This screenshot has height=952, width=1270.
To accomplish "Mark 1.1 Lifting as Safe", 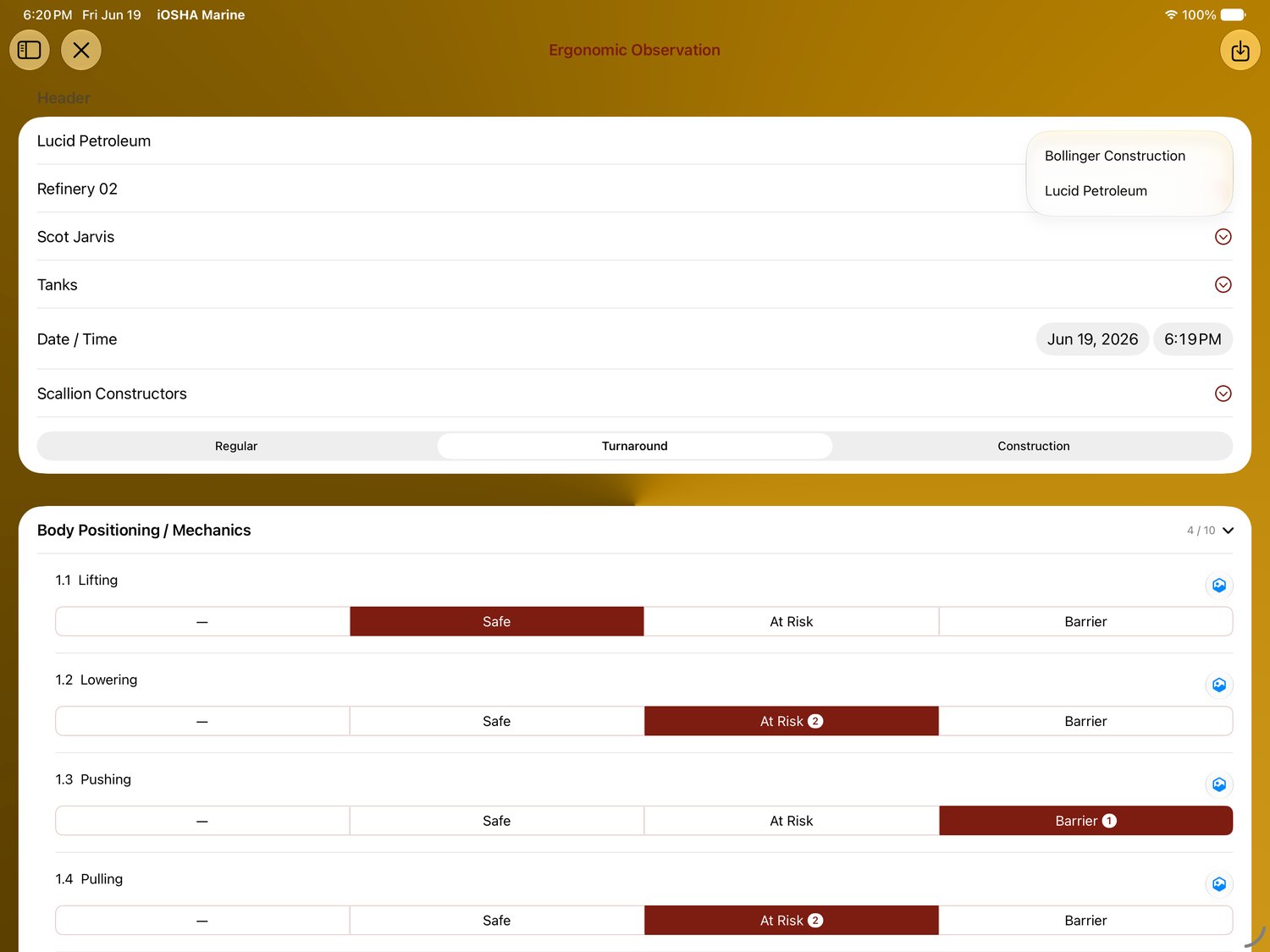I will tap(497, 622).
